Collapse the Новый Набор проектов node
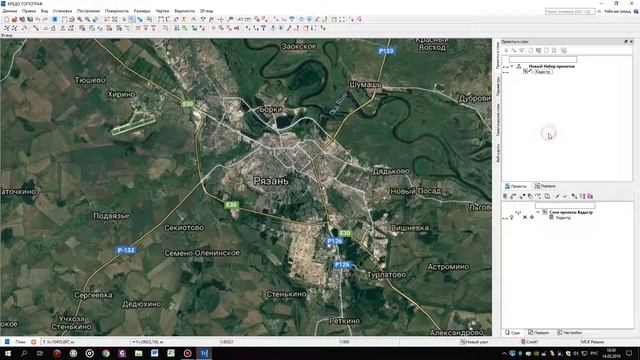Image resolution: width=640 pixels, height=360 pixels. tap(512, 66)
